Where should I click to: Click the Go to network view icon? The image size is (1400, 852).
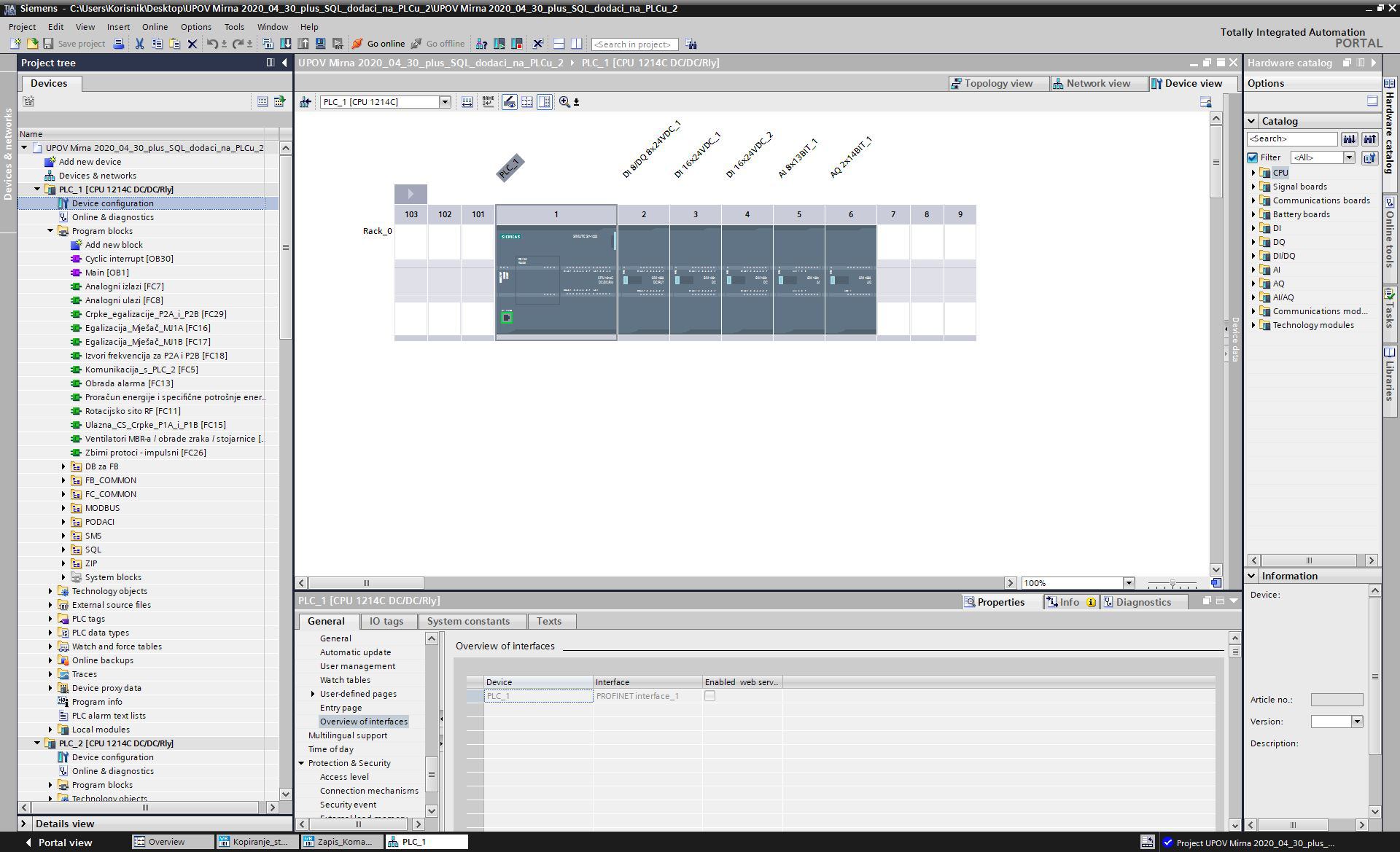click(x=305, y=102)
